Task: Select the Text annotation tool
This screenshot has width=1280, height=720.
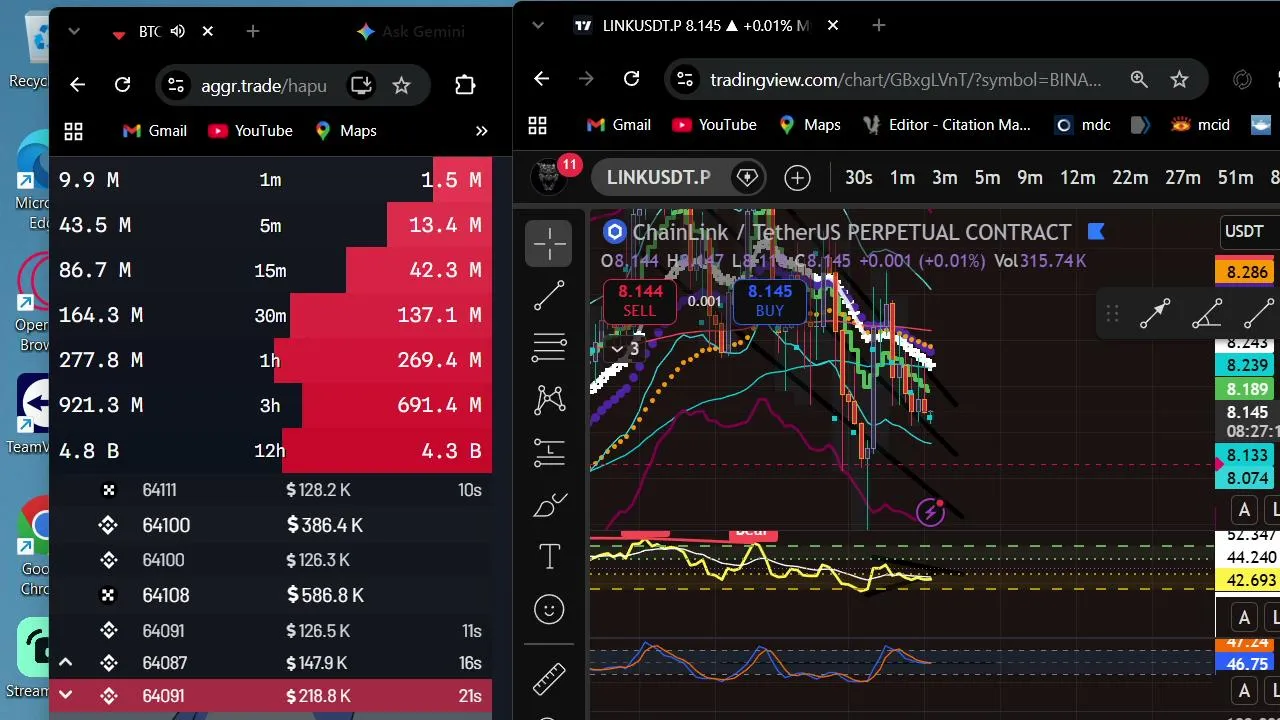Action: point(549,557)
